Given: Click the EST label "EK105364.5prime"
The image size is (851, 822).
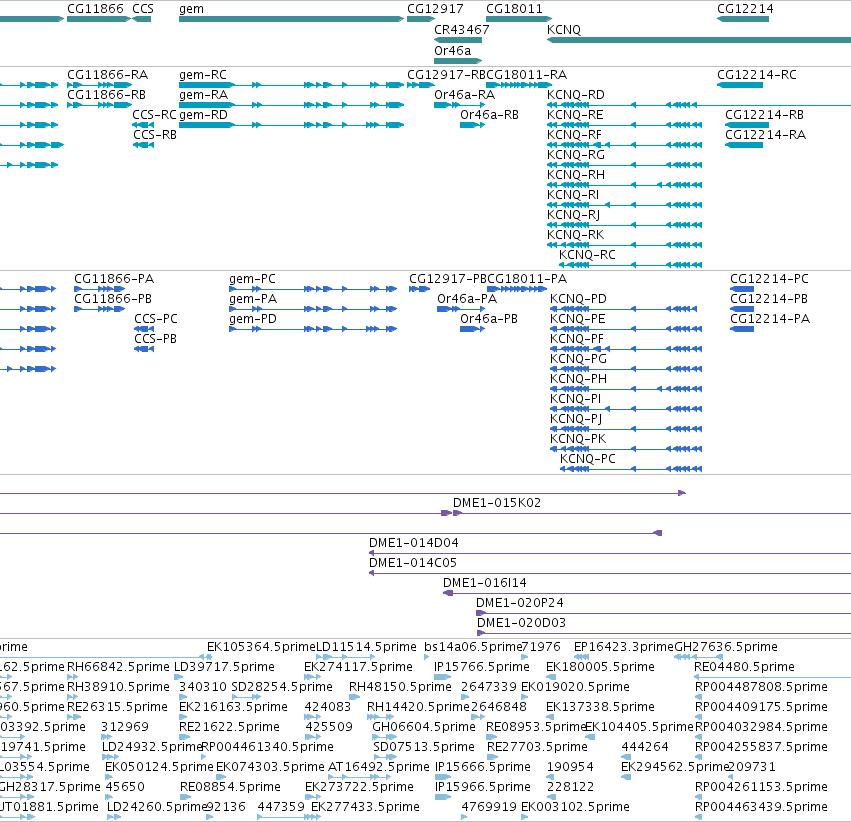Looking at the screenshot, I should (x=261, y=647).
